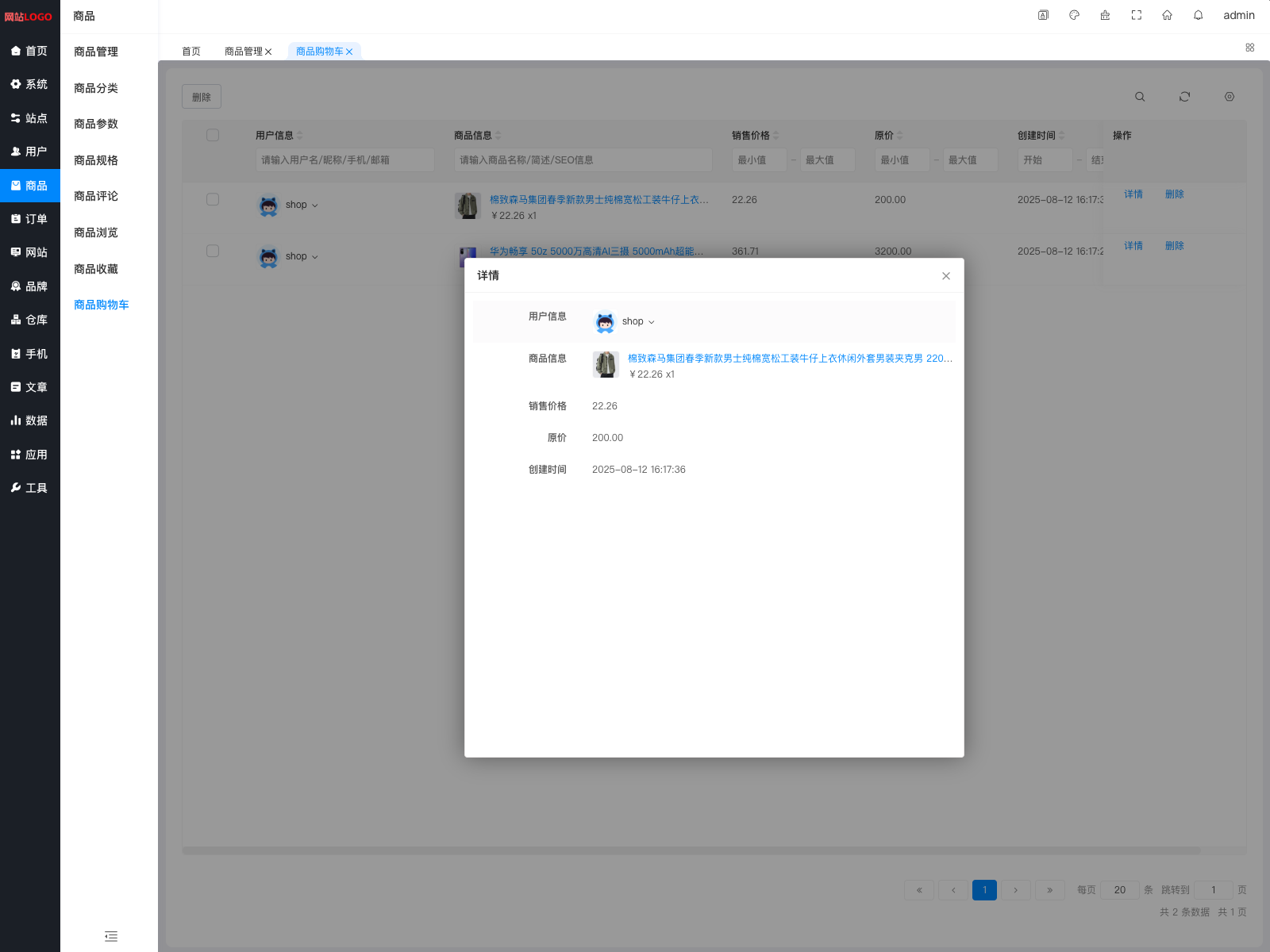Viewport: 1270px width, 952px height.
Task: Switch to the 商品管理 tab
Action: click(243, 52)
